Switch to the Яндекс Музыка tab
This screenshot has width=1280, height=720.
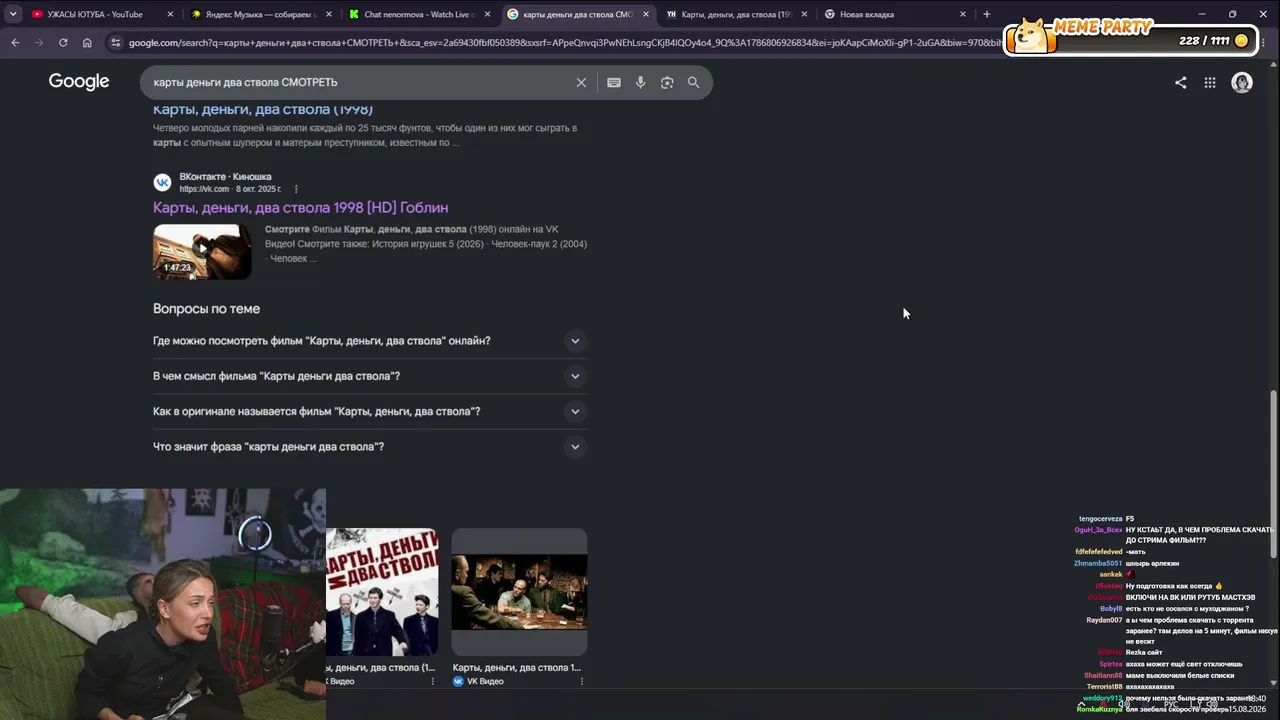(261, 14)
